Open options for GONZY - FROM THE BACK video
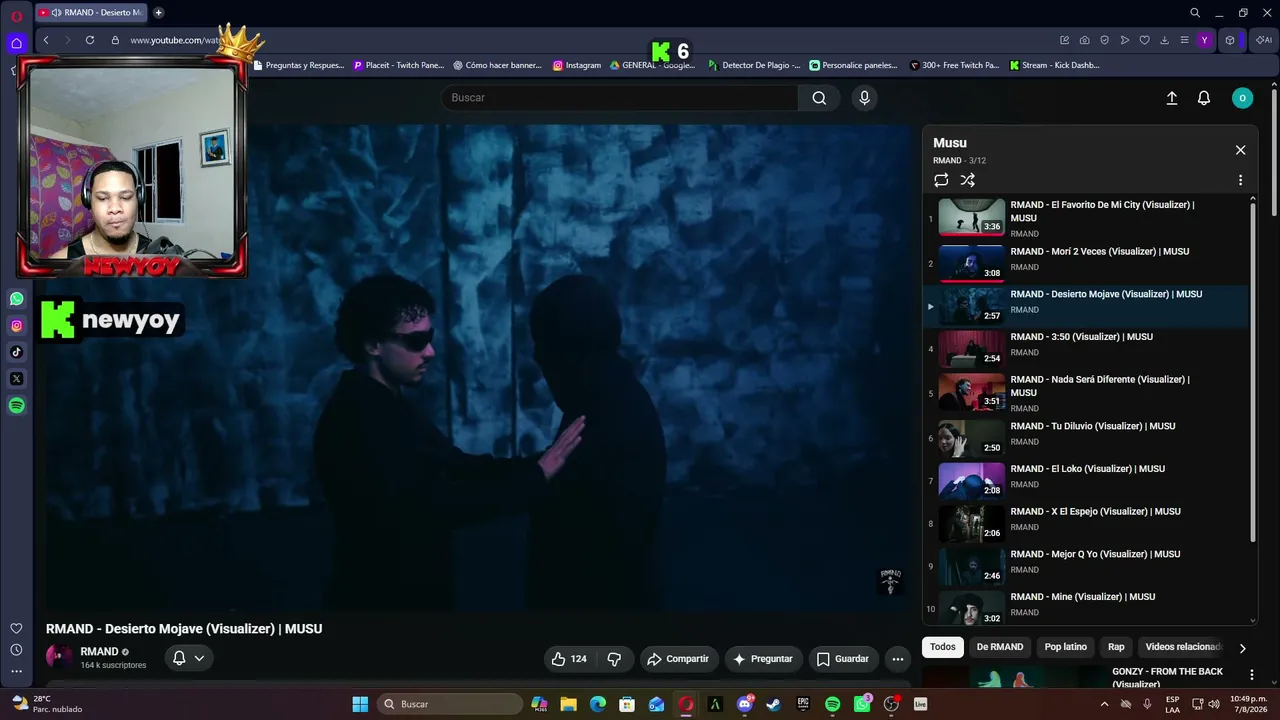The width and height of the screenshot is (1280, 720). 1251,675
